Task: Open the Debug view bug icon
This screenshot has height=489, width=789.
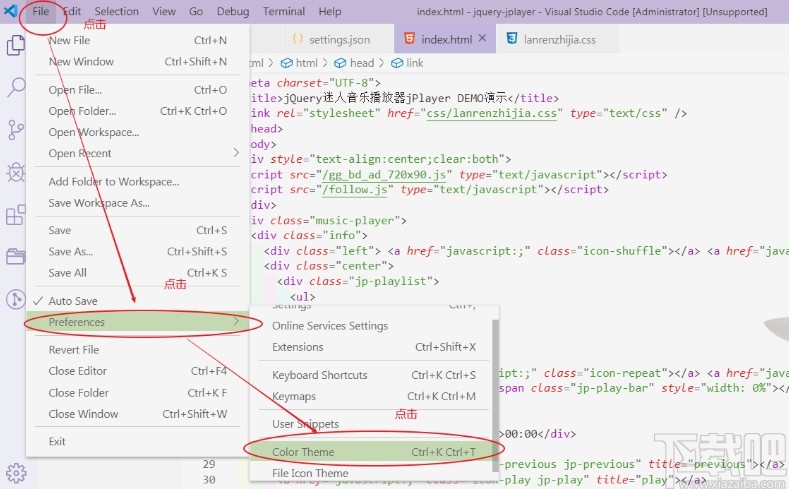Action: [16, 173]
